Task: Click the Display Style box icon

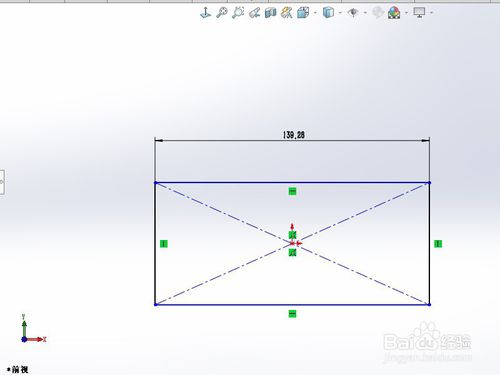Action: pyautogui.click(x=328, y=13)
